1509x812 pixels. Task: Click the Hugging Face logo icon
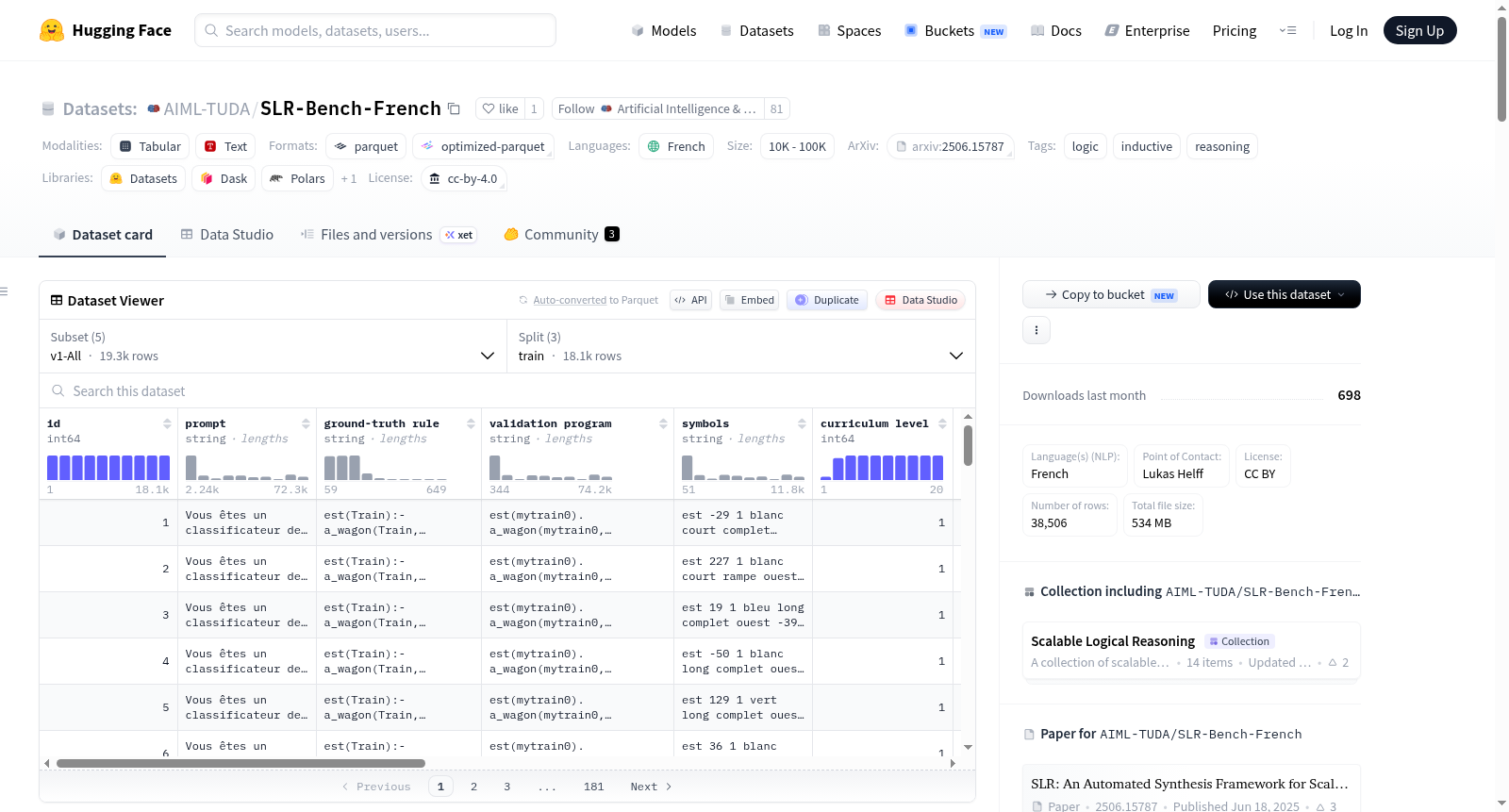pyautogui.click(x=52, y=30)
